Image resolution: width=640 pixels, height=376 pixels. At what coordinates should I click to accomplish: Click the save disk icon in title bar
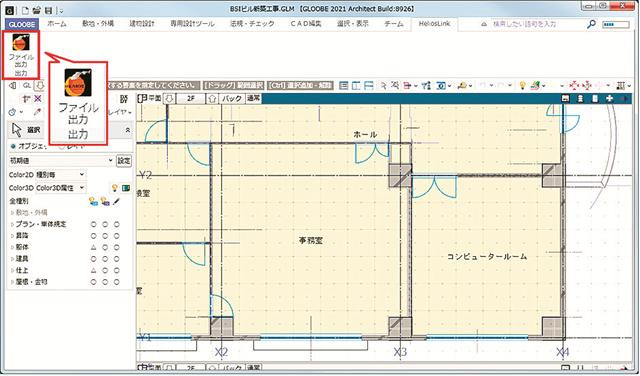click(48, 9)
